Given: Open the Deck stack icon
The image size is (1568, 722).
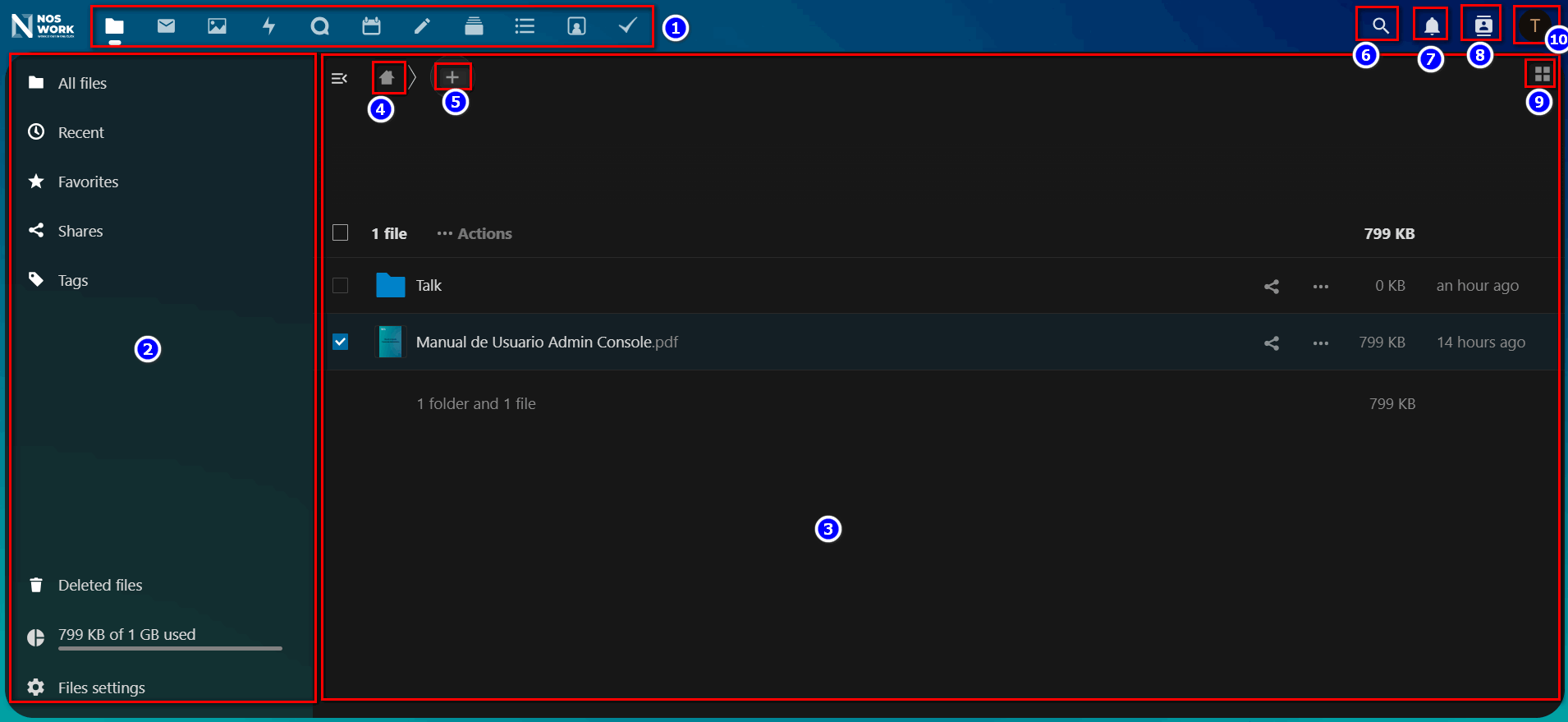Looking at the screenshot, I should click(x=474, y=26).
